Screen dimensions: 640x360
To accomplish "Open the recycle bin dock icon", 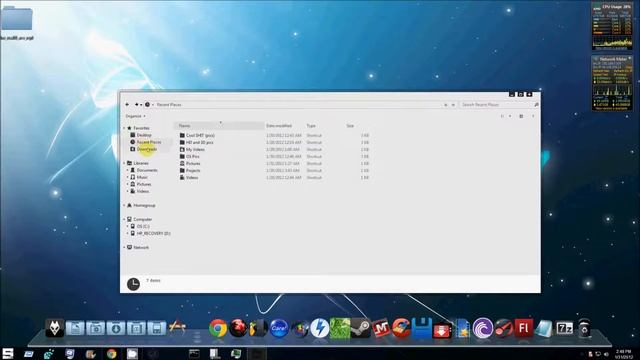I will click(x=584, y=328).
